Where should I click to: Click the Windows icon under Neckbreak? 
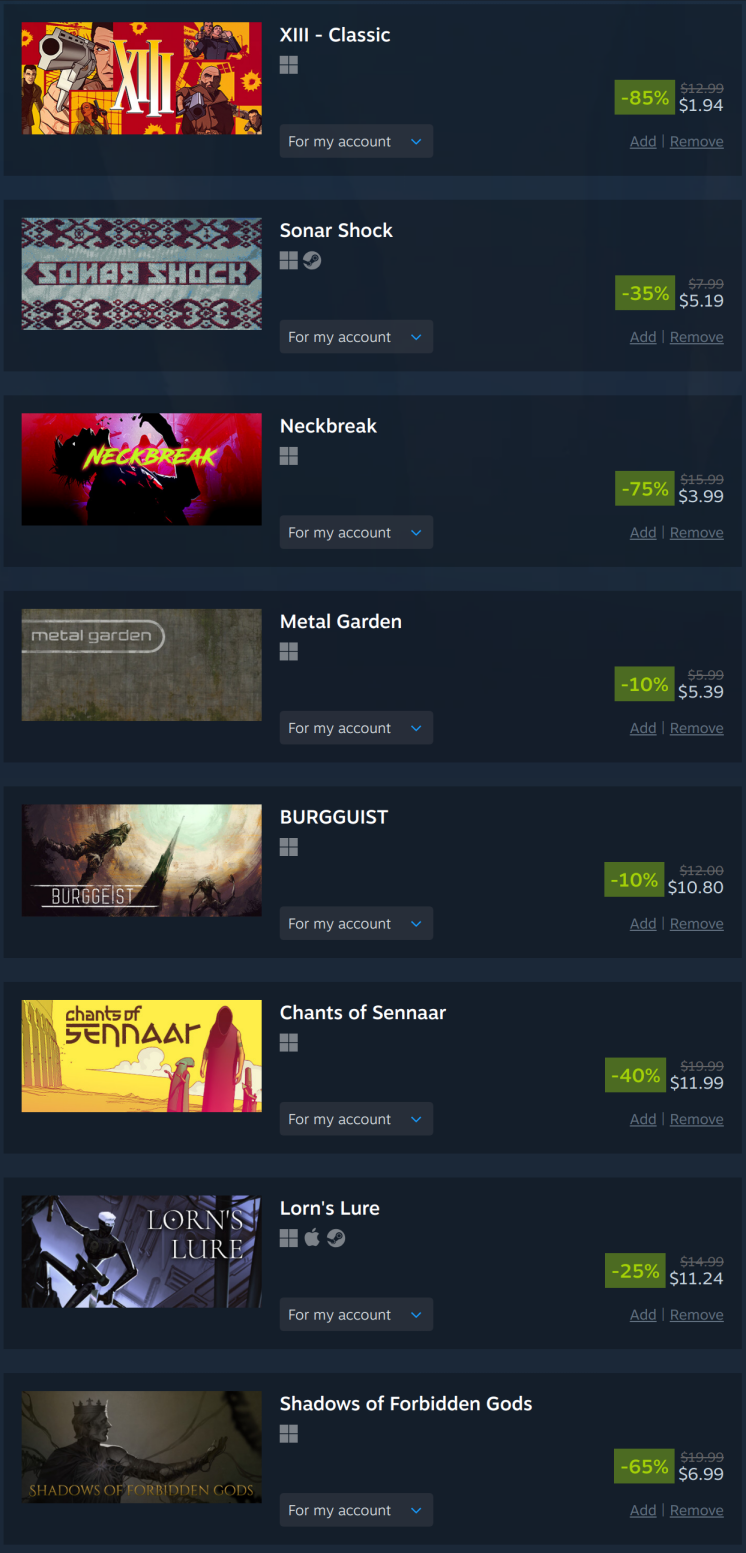289,456
